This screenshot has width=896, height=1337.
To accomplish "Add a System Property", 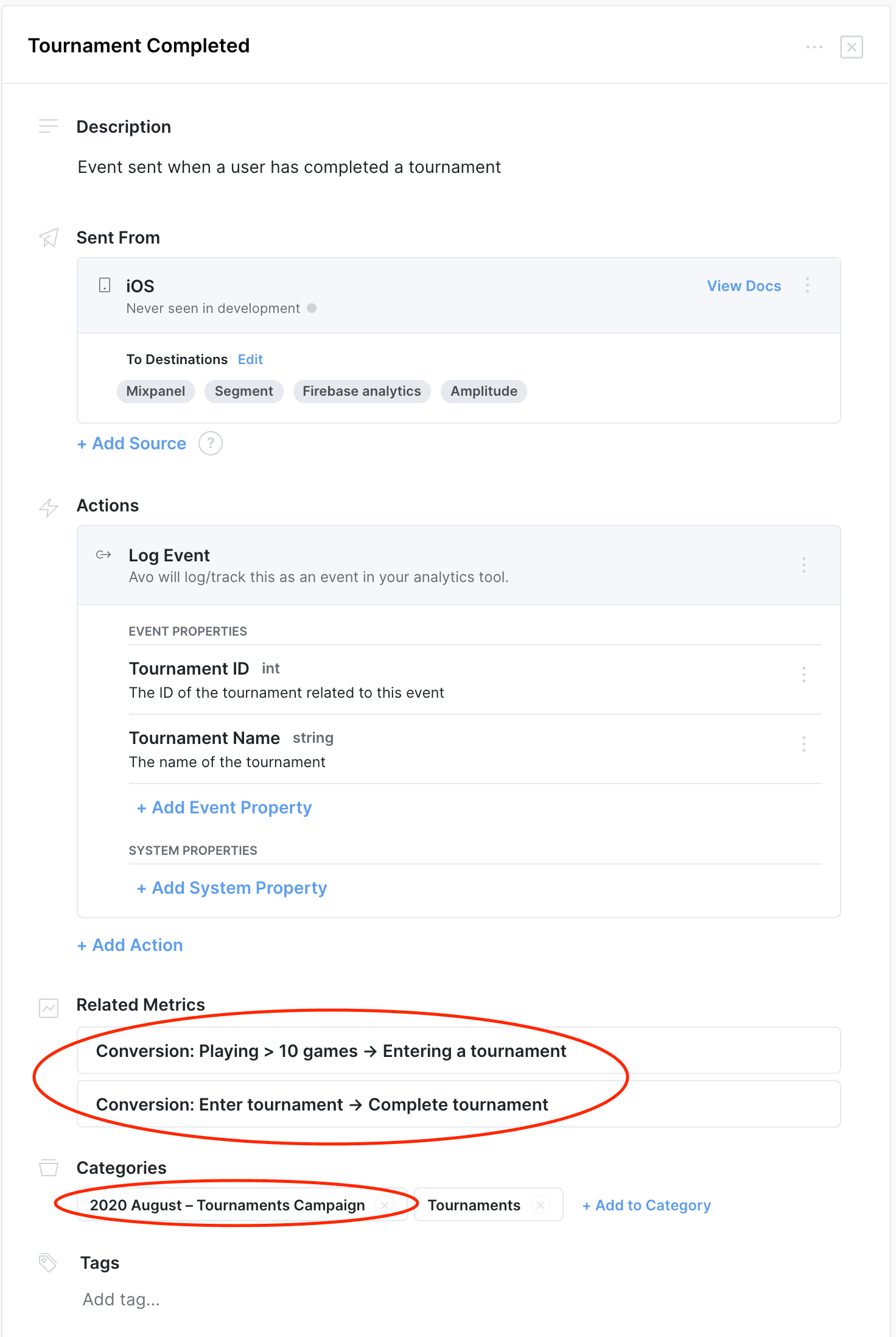I will (x=232, y=888).
